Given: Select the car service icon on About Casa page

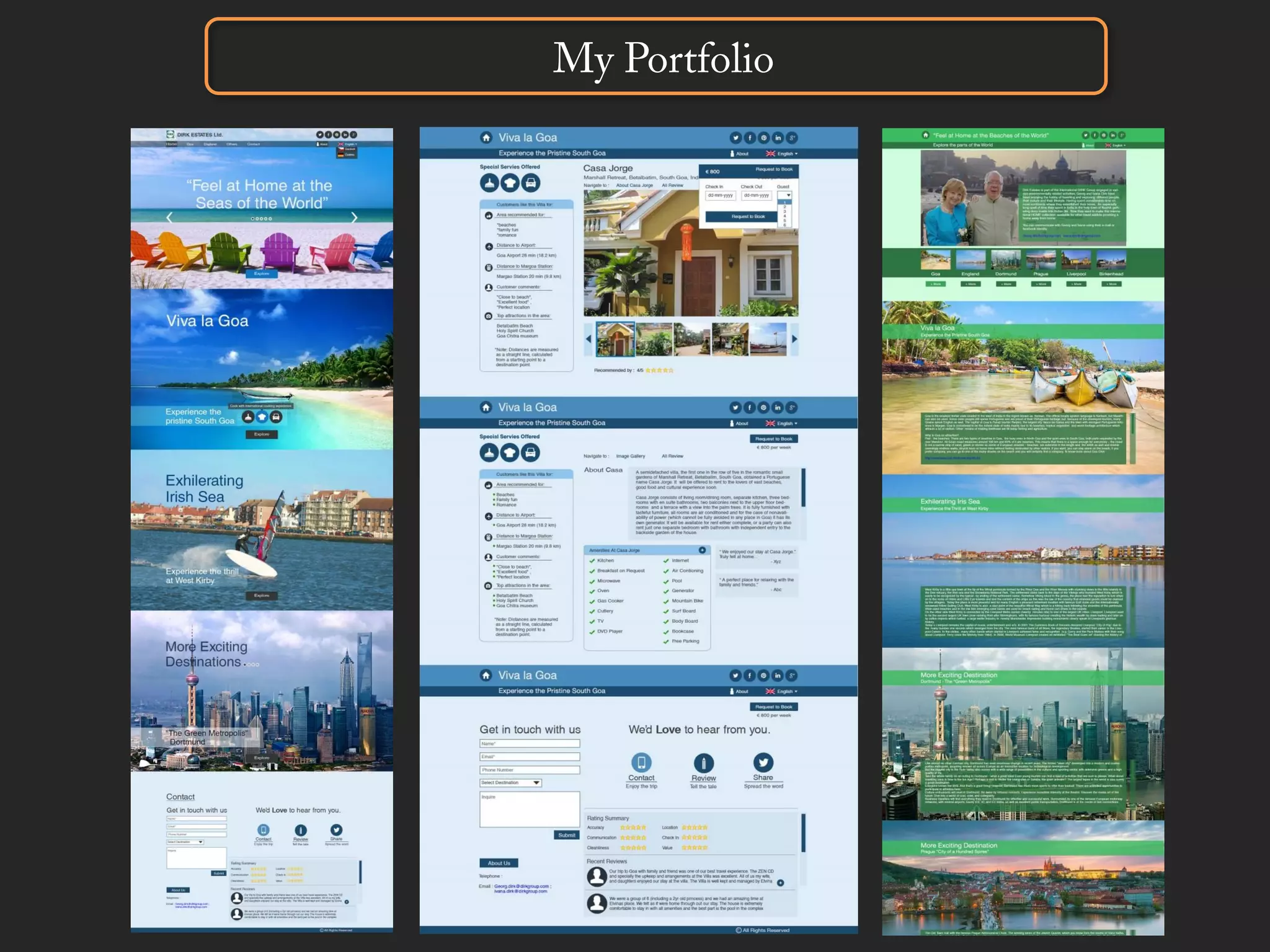Looking at the screenshot, I should click(530, 452).
